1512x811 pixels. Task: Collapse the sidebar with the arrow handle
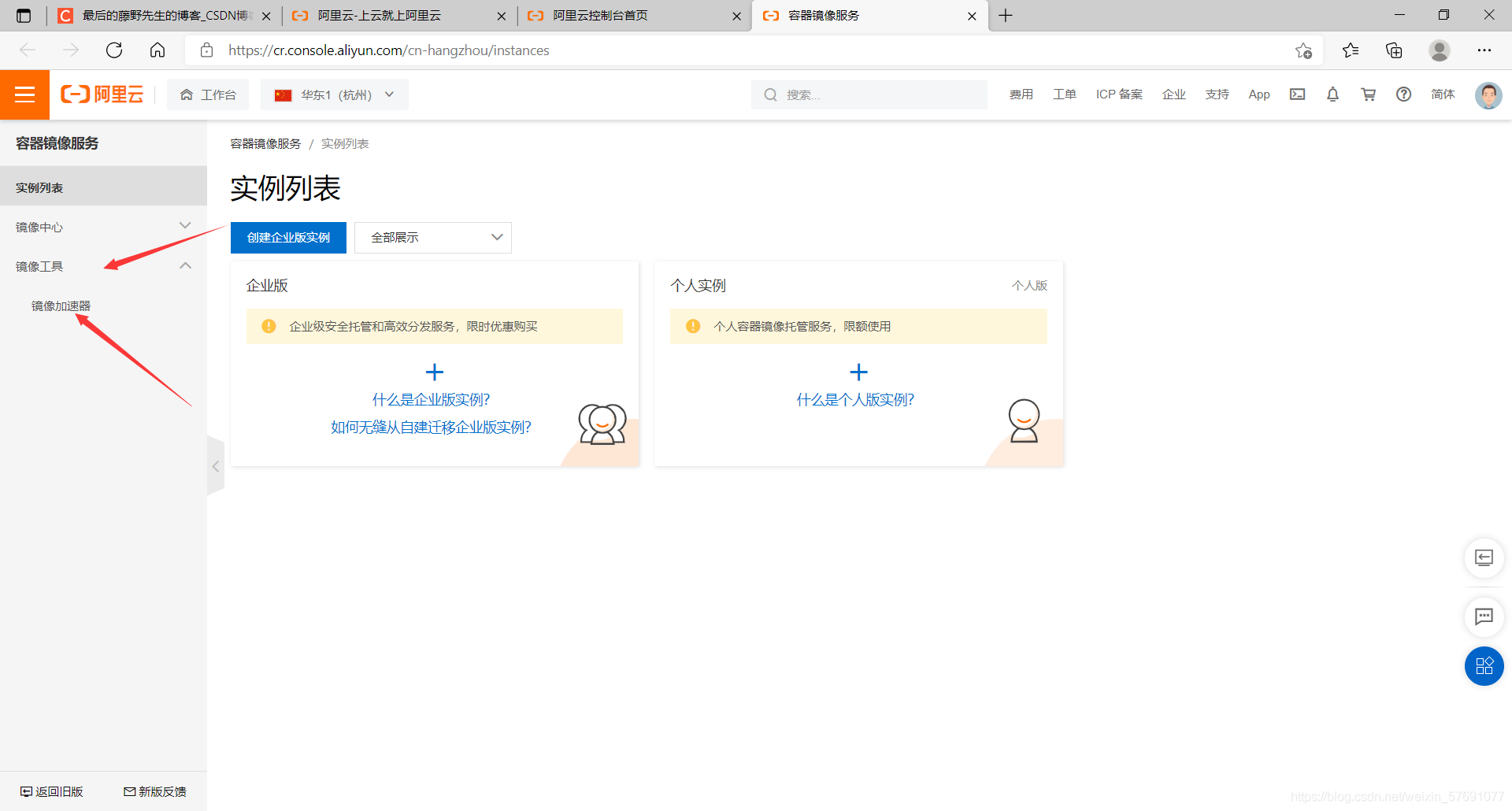216,466
